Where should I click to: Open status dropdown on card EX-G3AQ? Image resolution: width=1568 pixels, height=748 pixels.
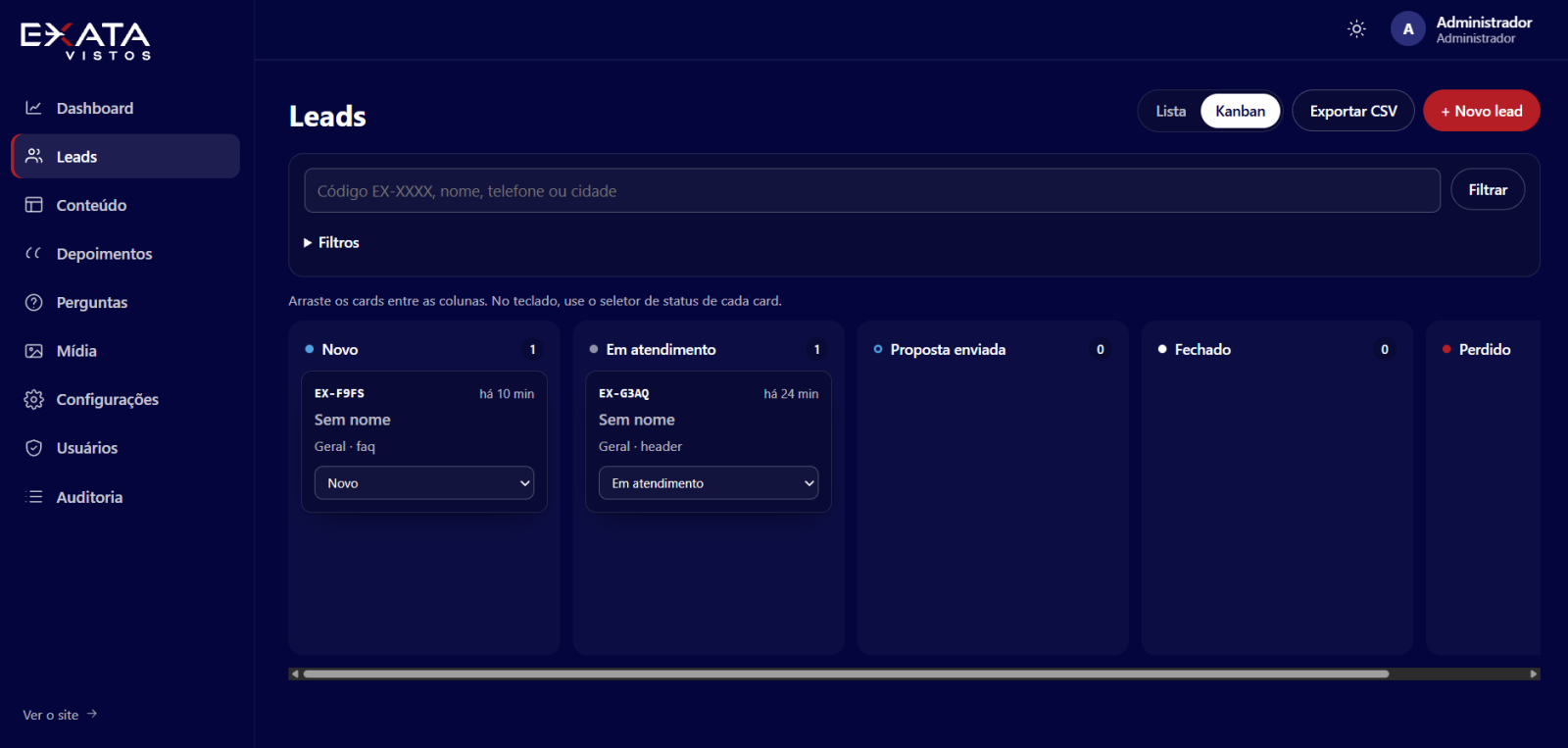tap(709, 482)
